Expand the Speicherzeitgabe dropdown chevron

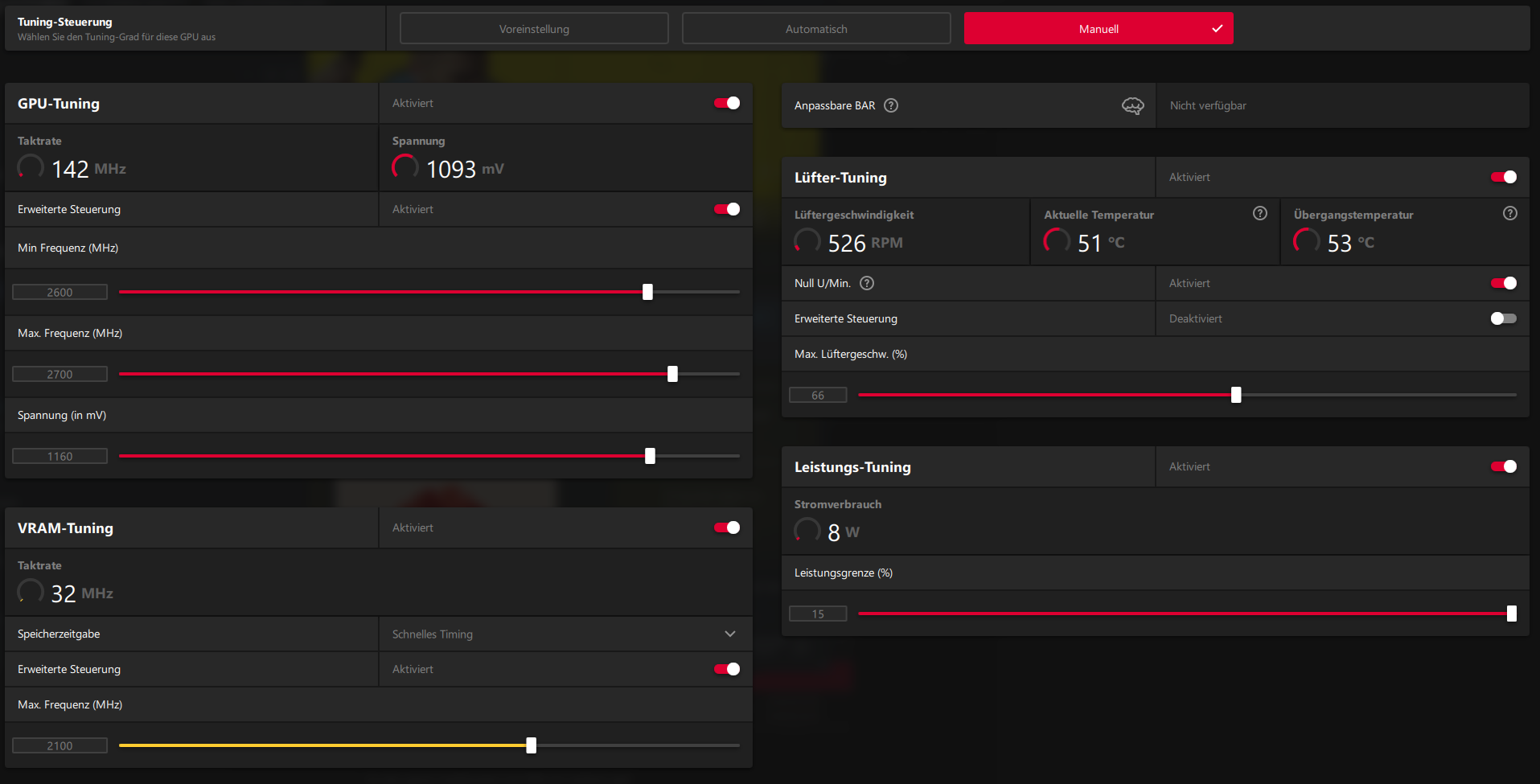pos(730,634)
